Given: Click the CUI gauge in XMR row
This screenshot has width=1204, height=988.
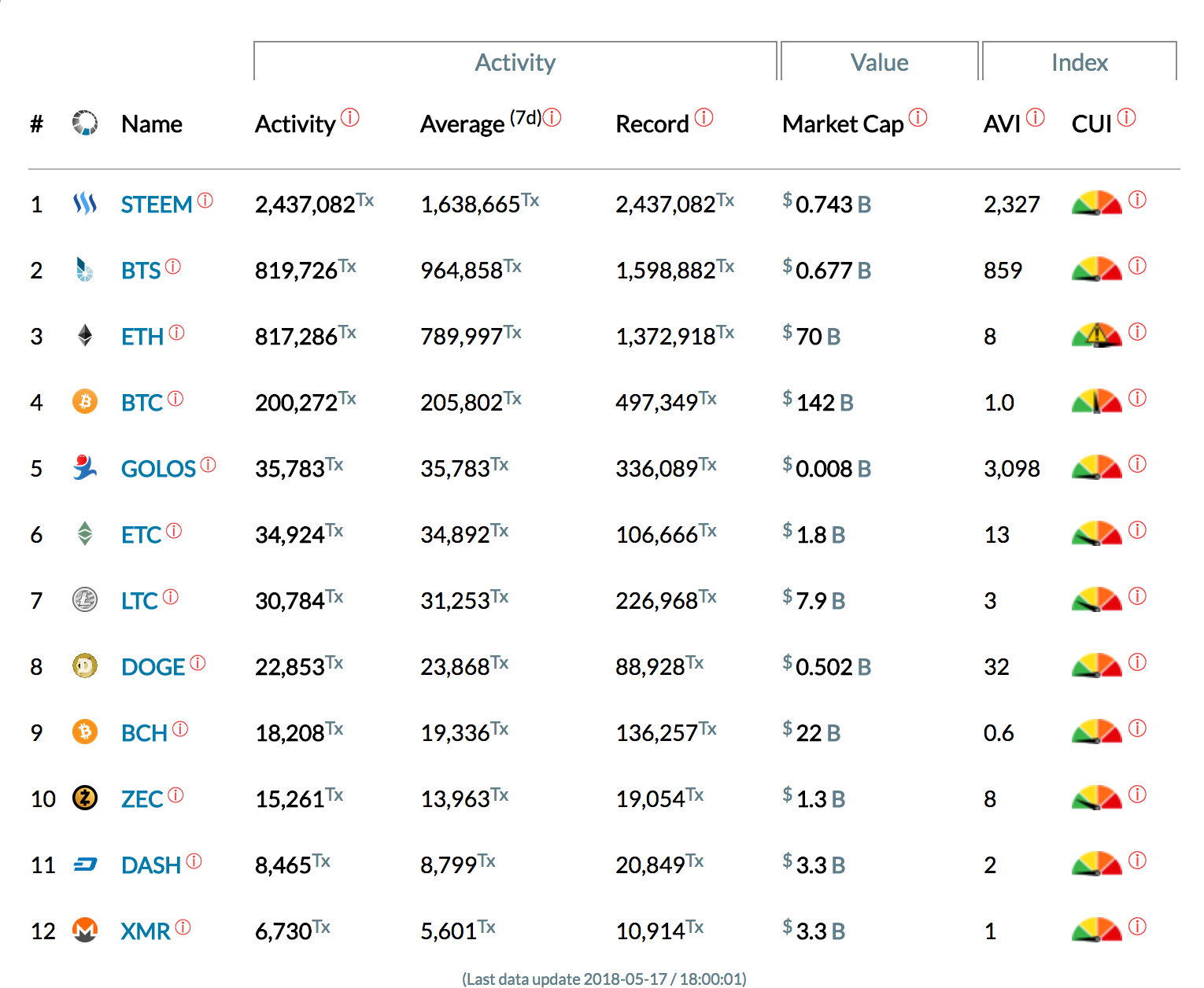Looking at the screenshot, I should coord(1097,931).
